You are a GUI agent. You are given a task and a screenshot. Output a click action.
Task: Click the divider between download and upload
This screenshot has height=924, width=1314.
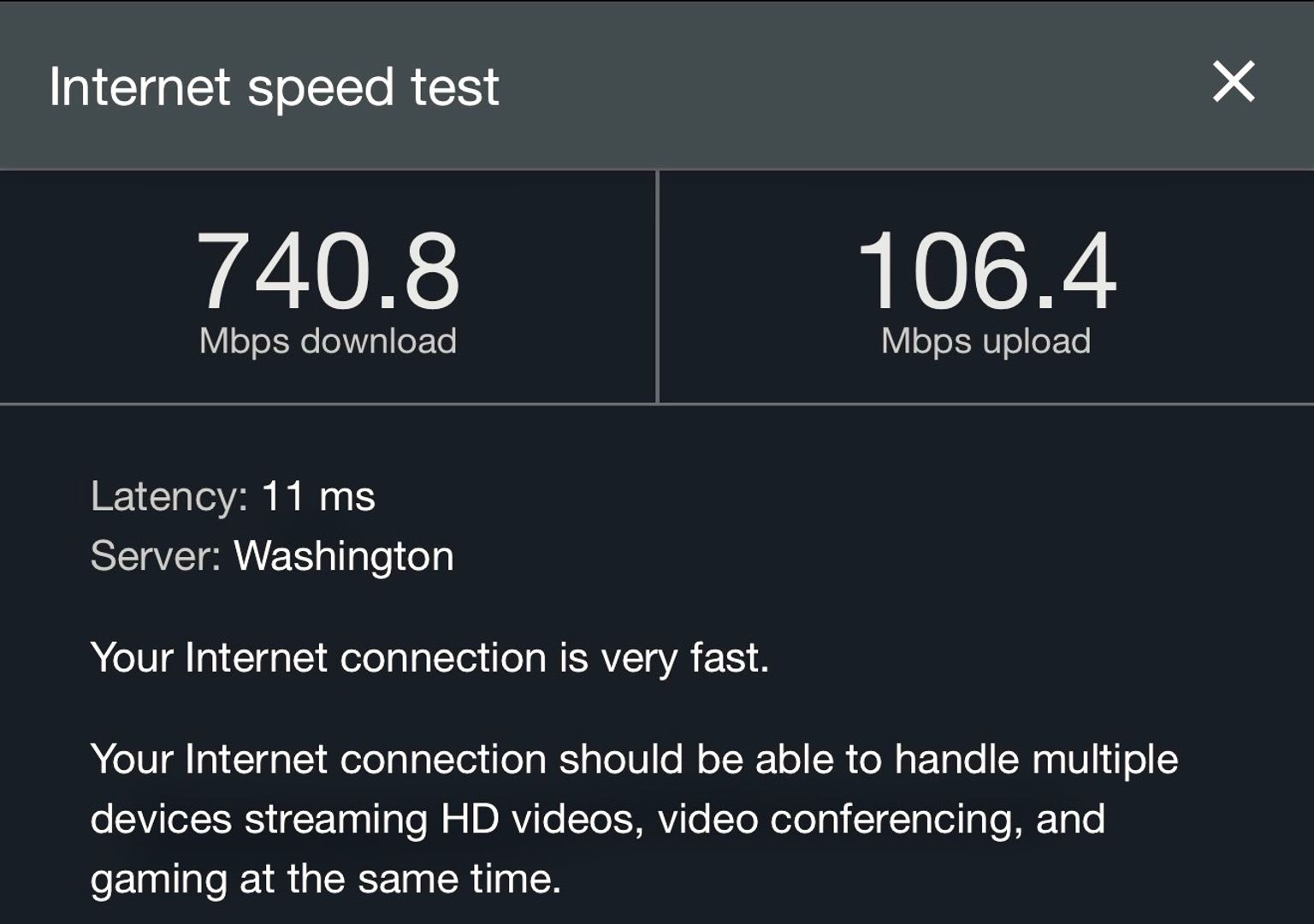click(x=657, y=286)
